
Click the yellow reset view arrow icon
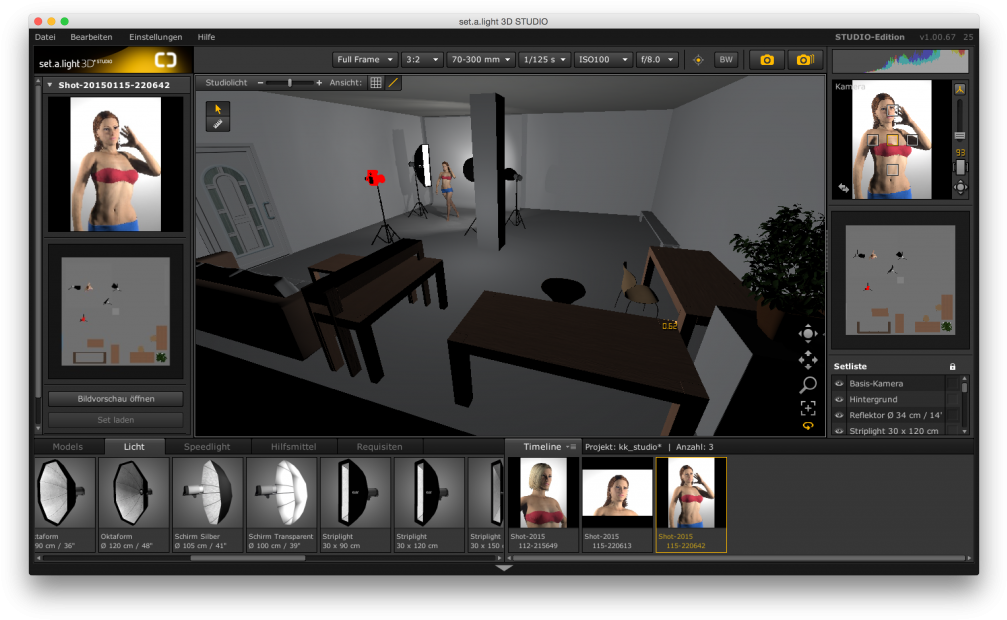click(808, 426)
